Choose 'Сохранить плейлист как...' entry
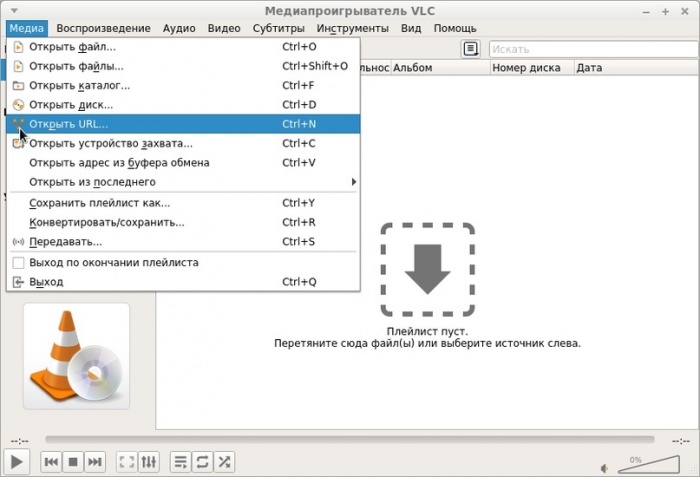This screenshot has height=477, width=700. [183, 203]
